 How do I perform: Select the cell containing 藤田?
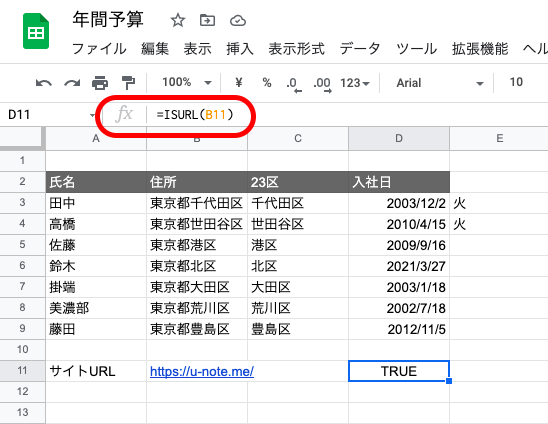pyautogui.click(x=96, y=329)
